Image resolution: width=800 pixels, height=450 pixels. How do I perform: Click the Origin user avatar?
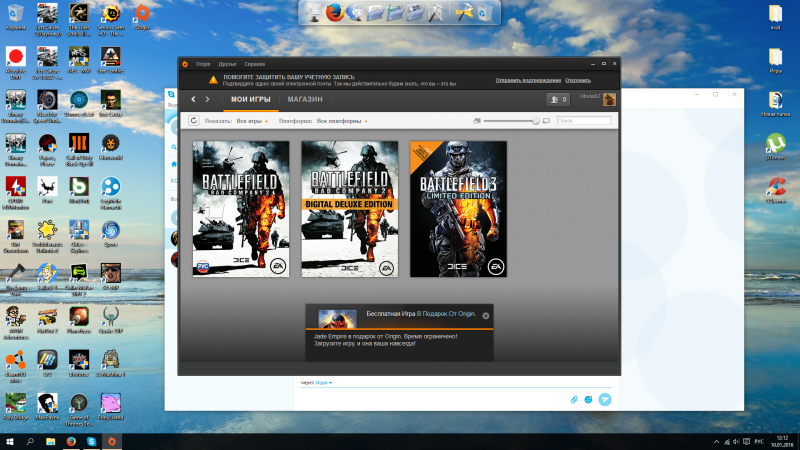point(609,99)
